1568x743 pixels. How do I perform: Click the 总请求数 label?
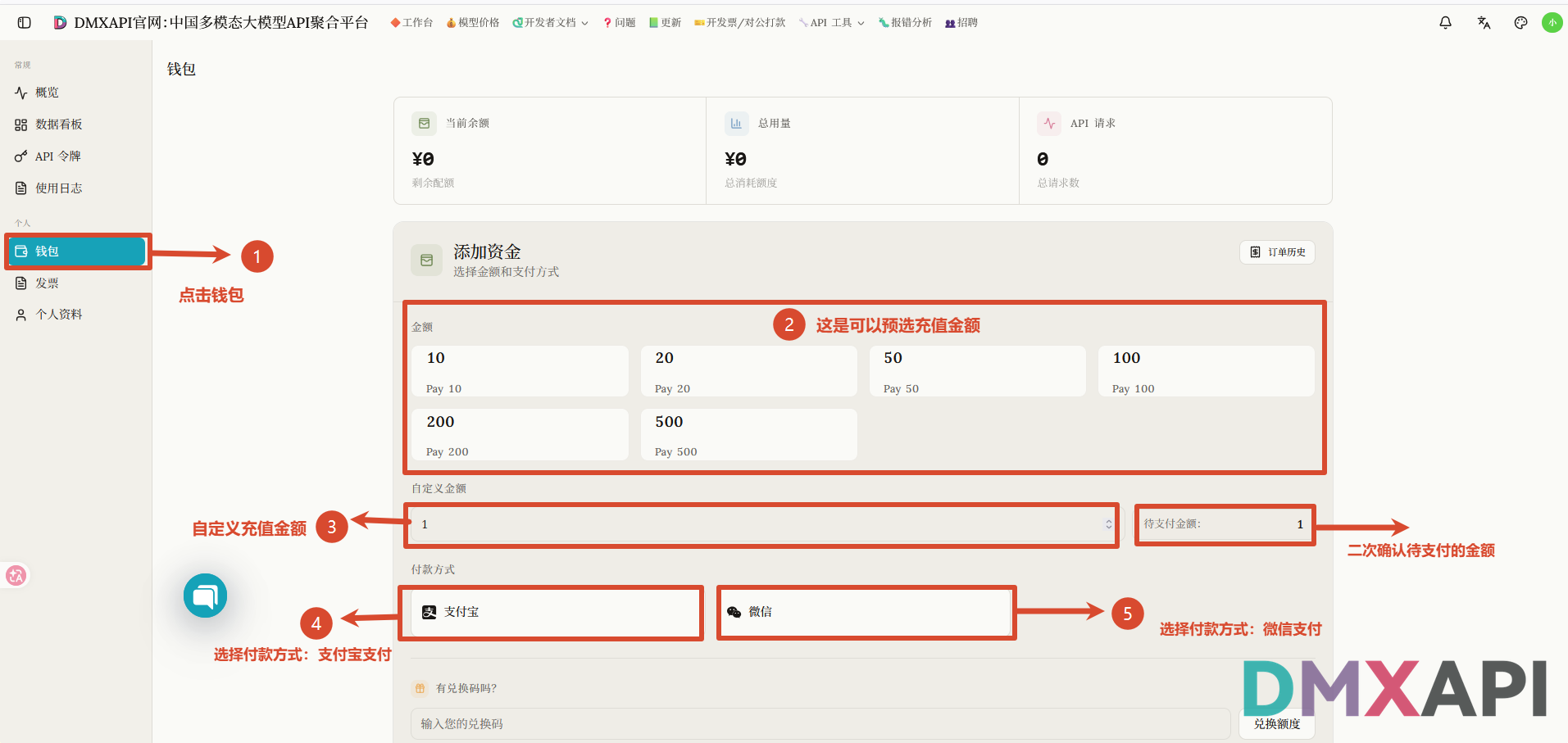[x=1058, y=183]
